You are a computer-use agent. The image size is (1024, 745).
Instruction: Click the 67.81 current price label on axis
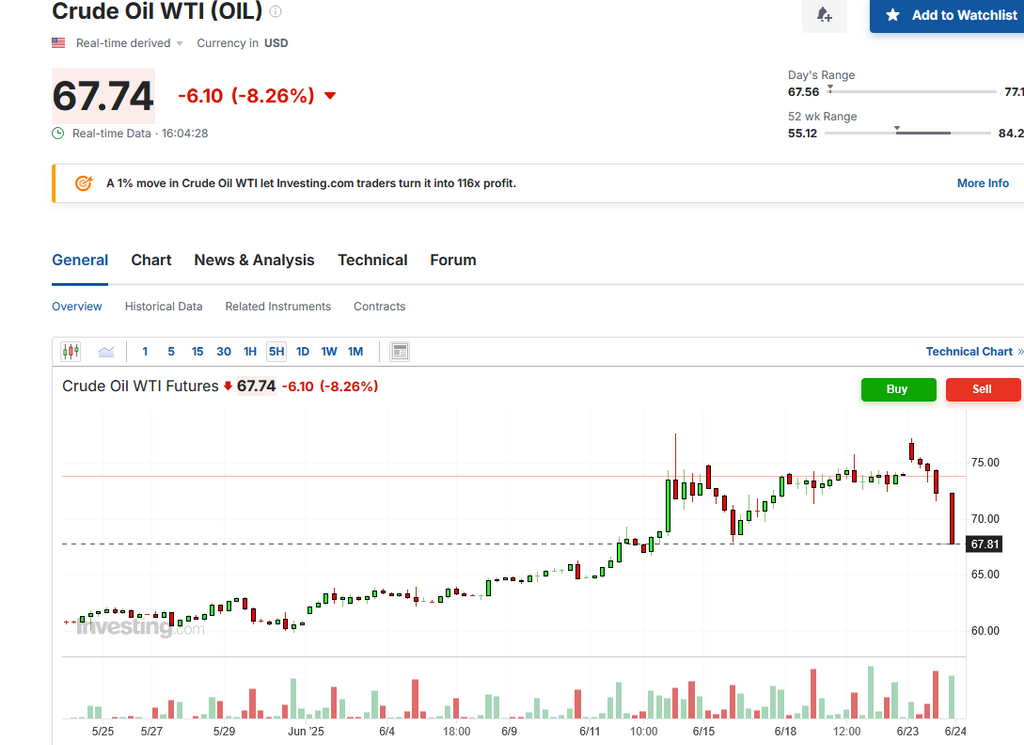click(x=985, y=545)
